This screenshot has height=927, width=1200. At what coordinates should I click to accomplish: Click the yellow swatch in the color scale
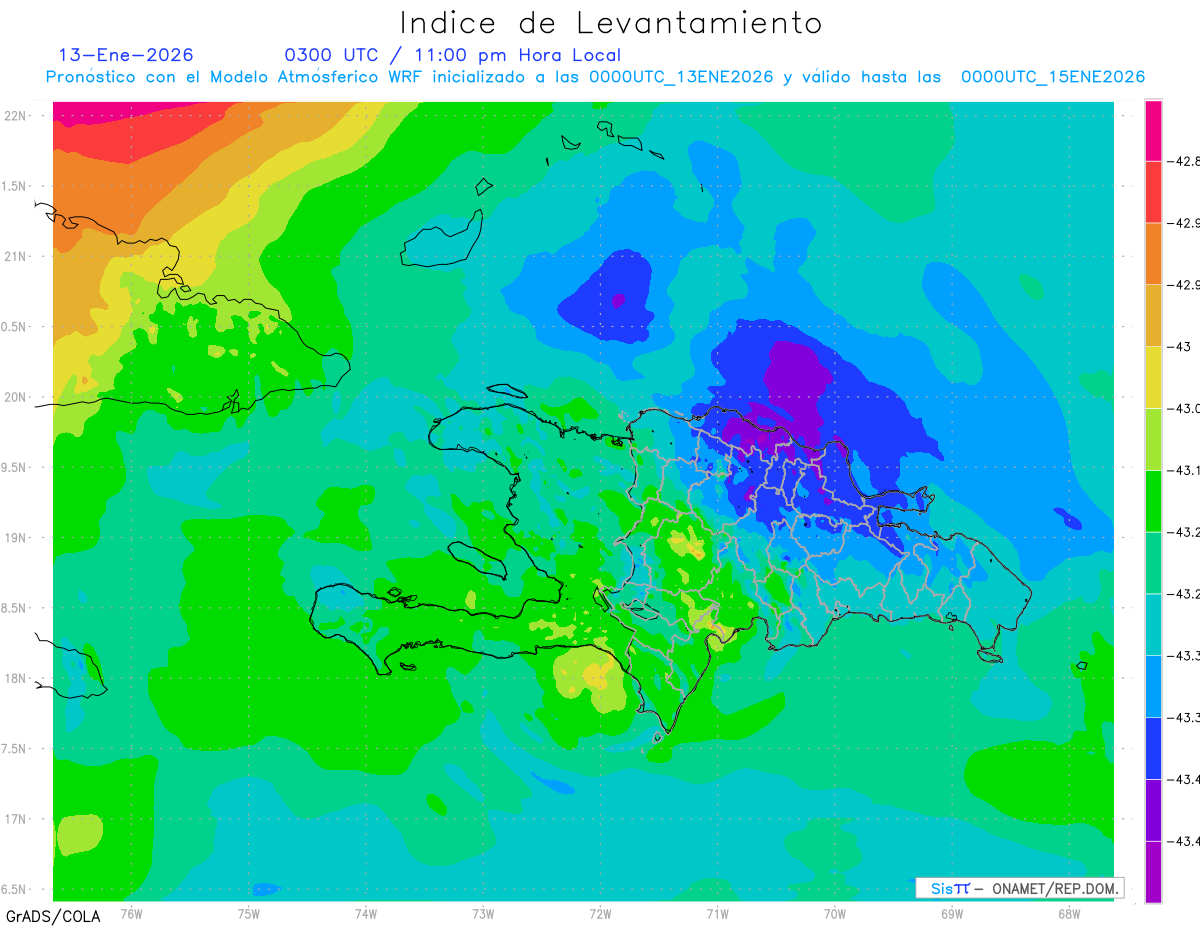(x=1153, y=377)
